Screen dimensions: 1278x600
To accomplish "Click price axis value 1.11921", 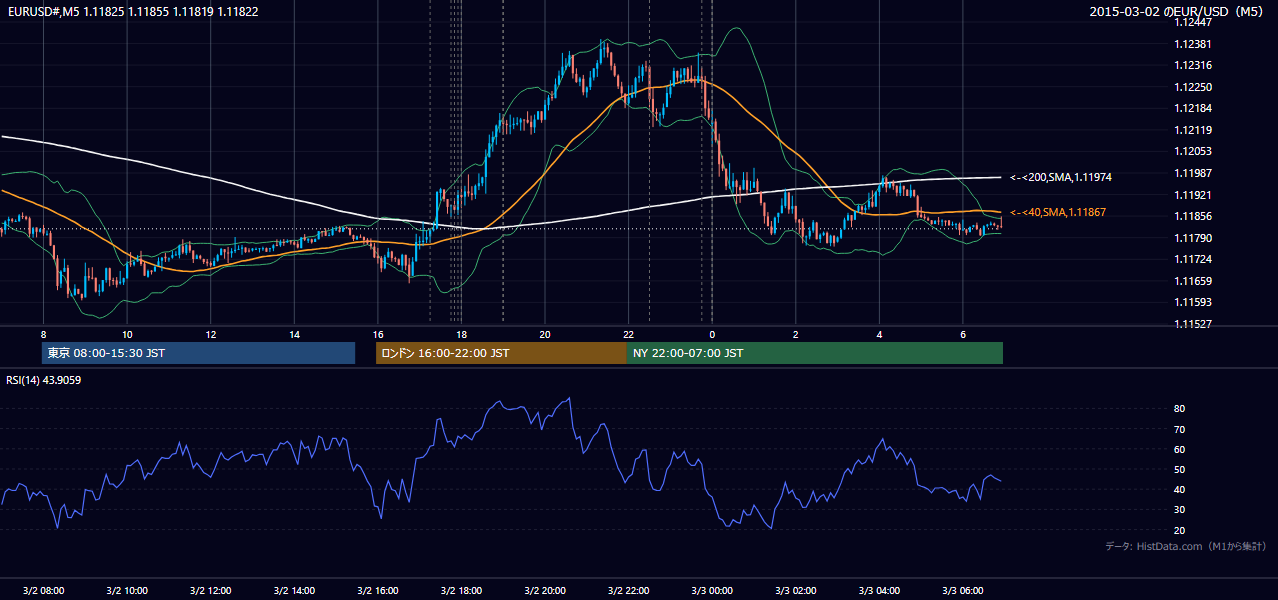I will tap(1192, 195).
